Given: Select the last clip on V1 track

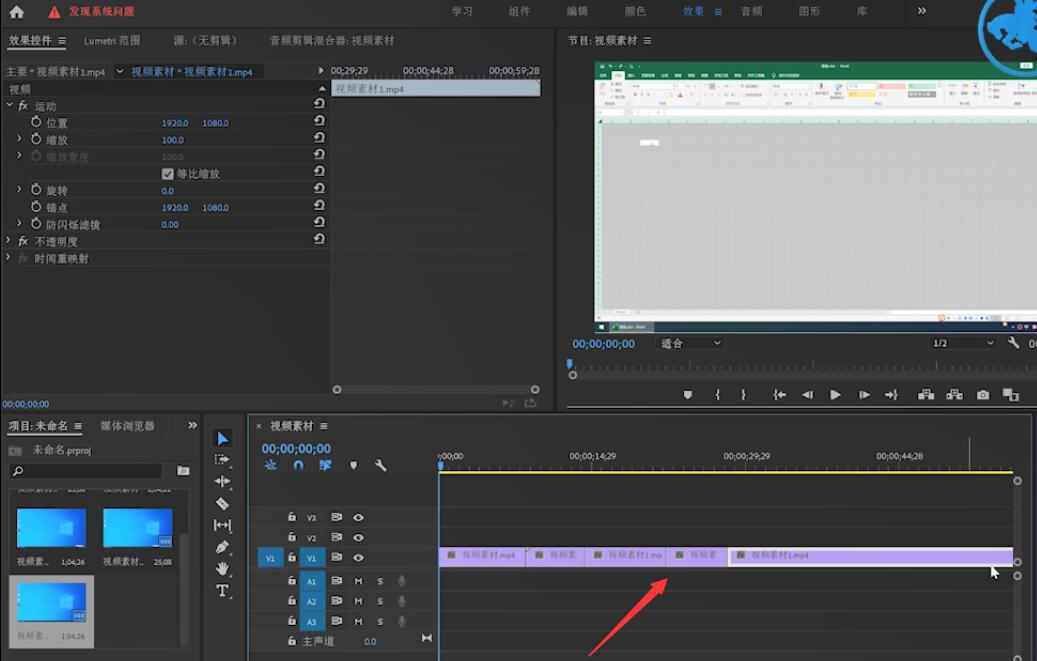Looking at the screenshot, I should click(870, 556).
